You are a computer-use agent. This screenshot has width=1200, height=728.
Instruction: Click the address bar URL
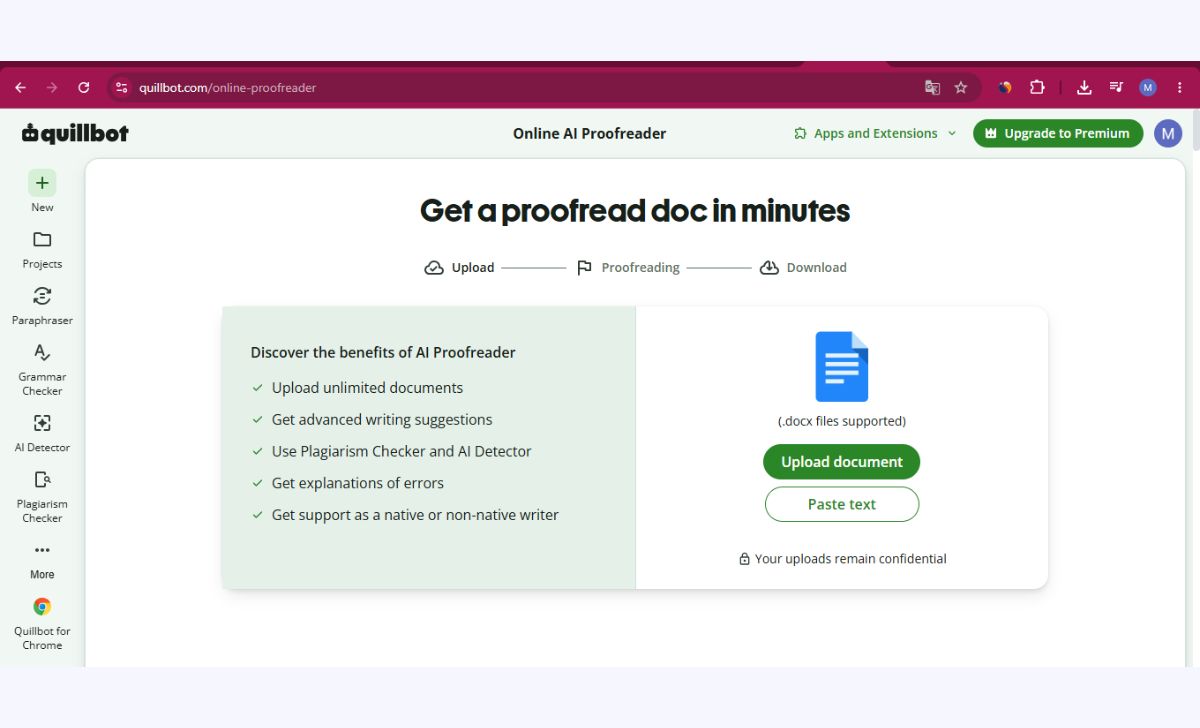coord(228,88)
